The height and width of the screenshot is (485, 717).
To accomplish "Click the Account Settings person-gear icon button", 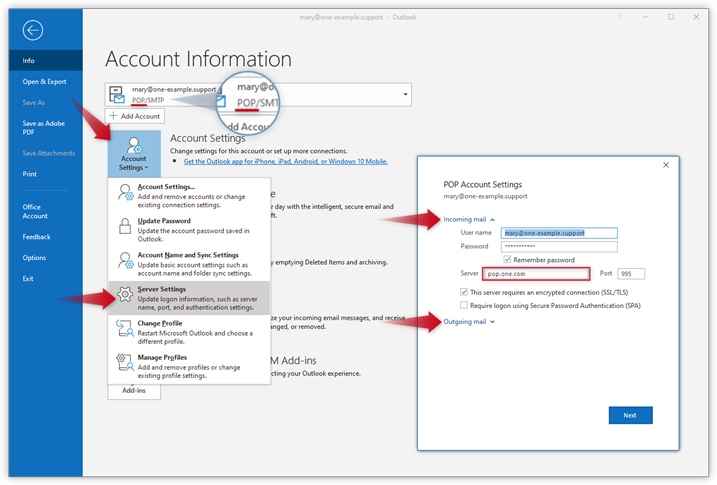I will point(134,154).
